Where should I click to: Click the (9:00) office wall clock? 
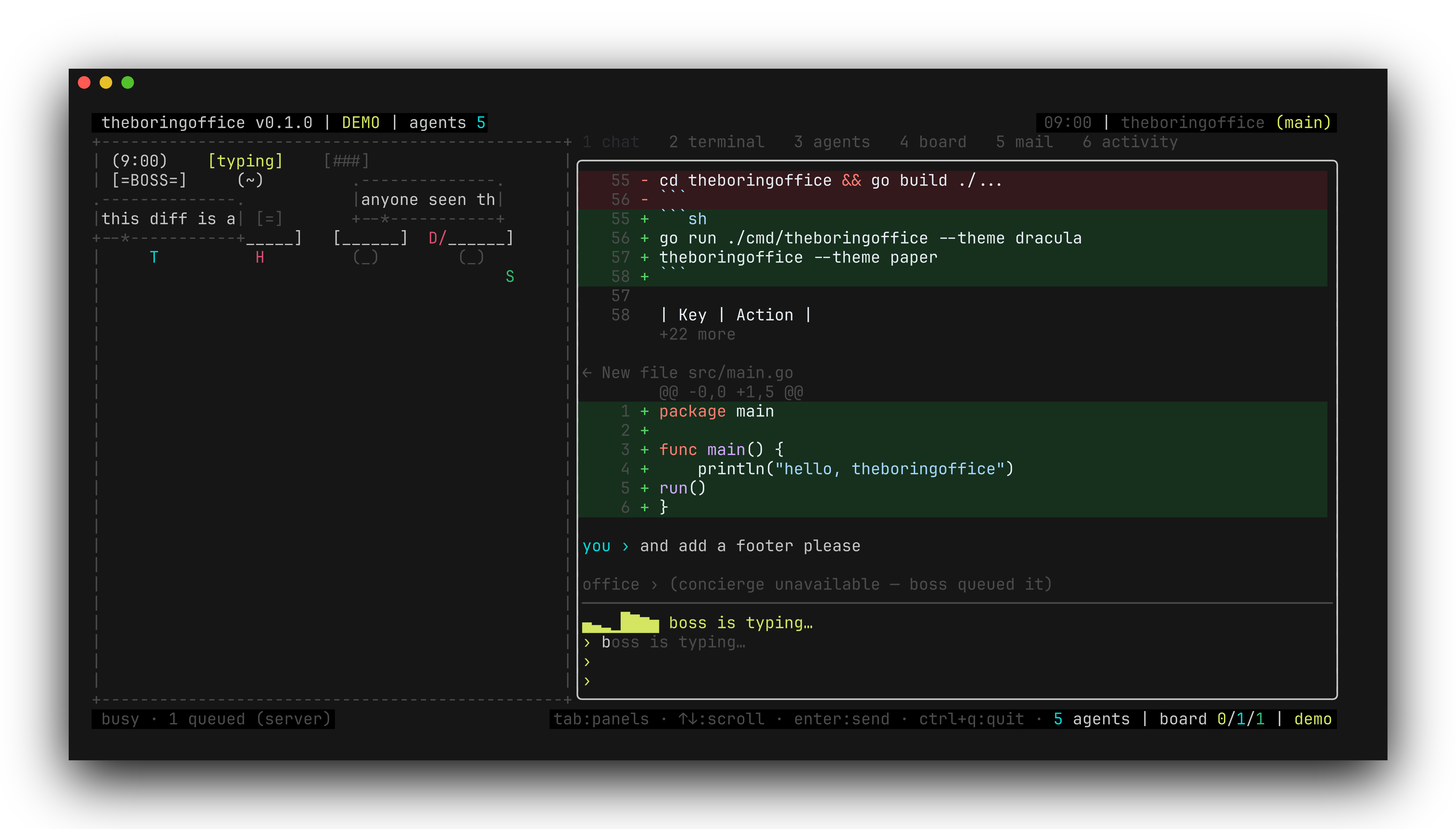tap(139, 161)
